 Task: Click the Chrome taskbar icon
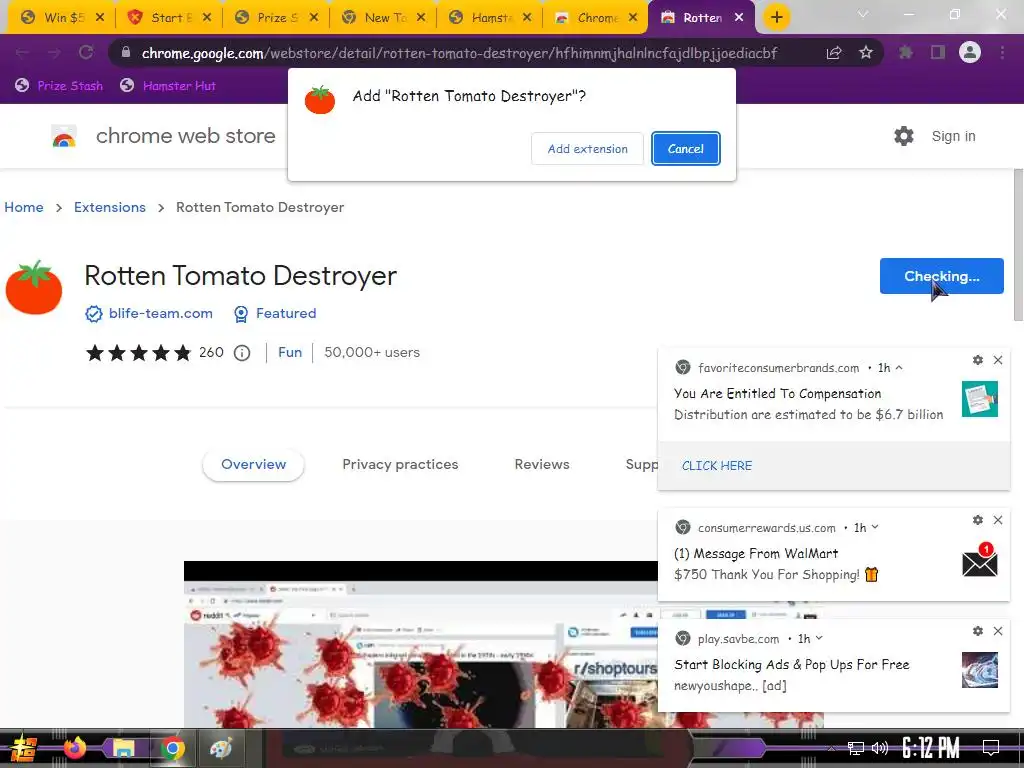(x=172, y=748)
